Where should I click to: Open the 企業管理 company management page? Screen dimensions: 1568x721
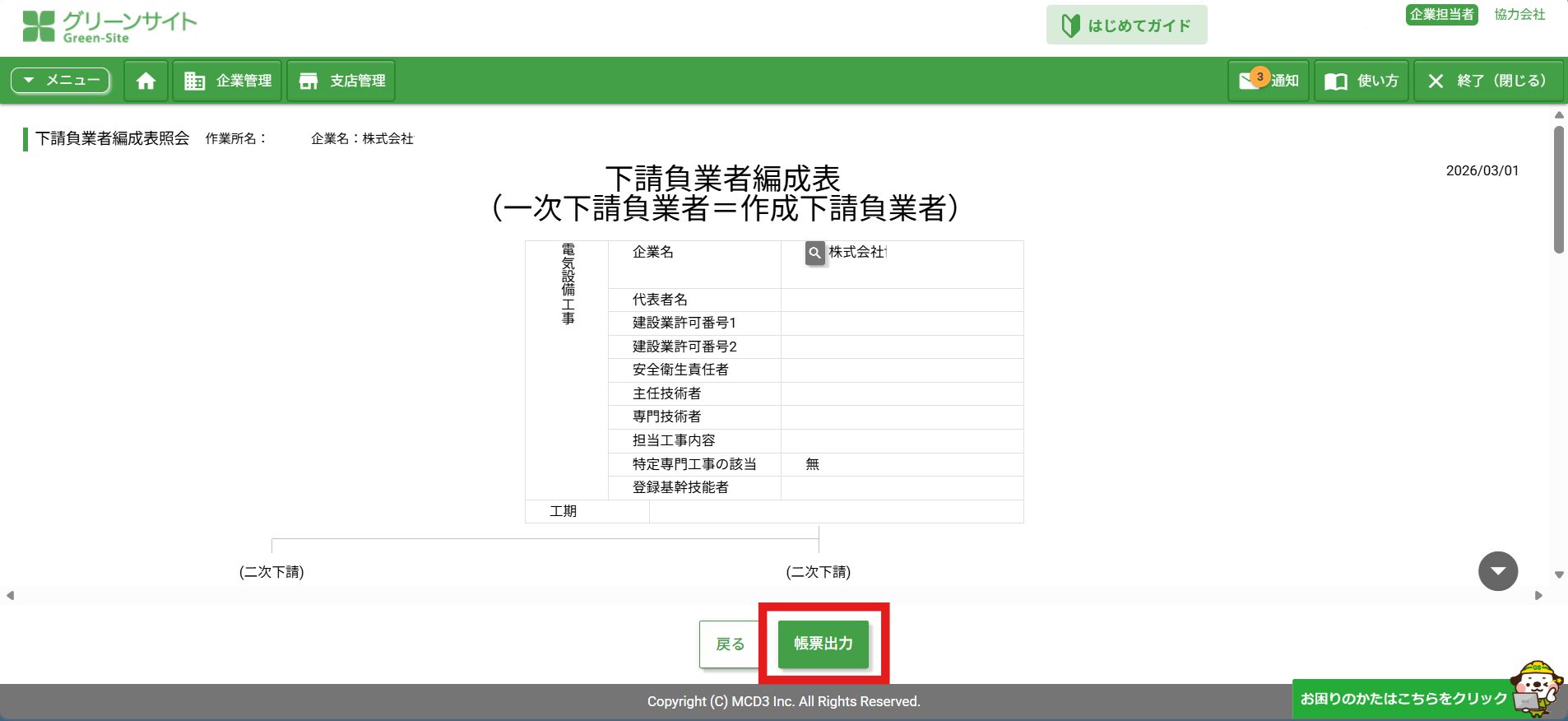point(227,81)
